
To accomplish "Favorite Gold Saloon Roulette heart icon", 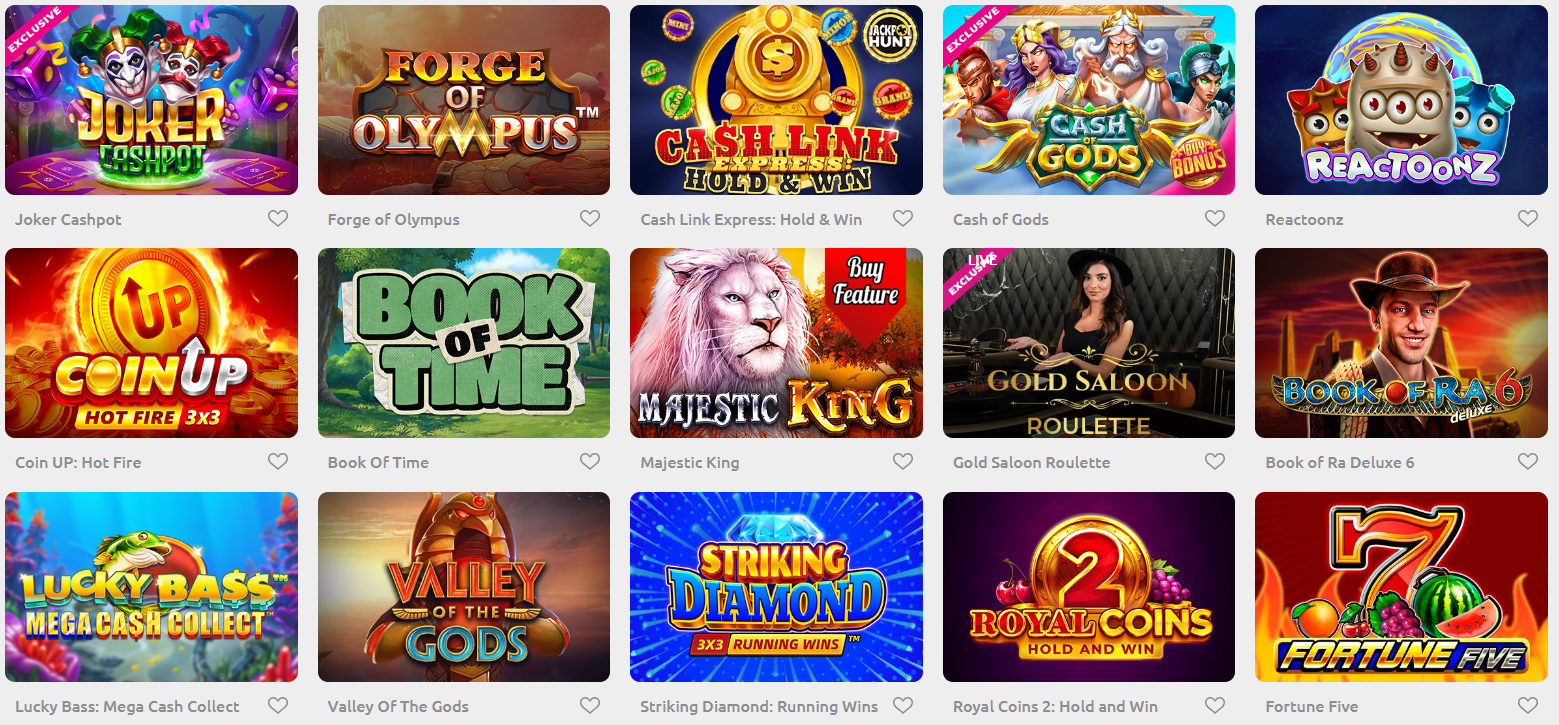I will pos(1215,461).
